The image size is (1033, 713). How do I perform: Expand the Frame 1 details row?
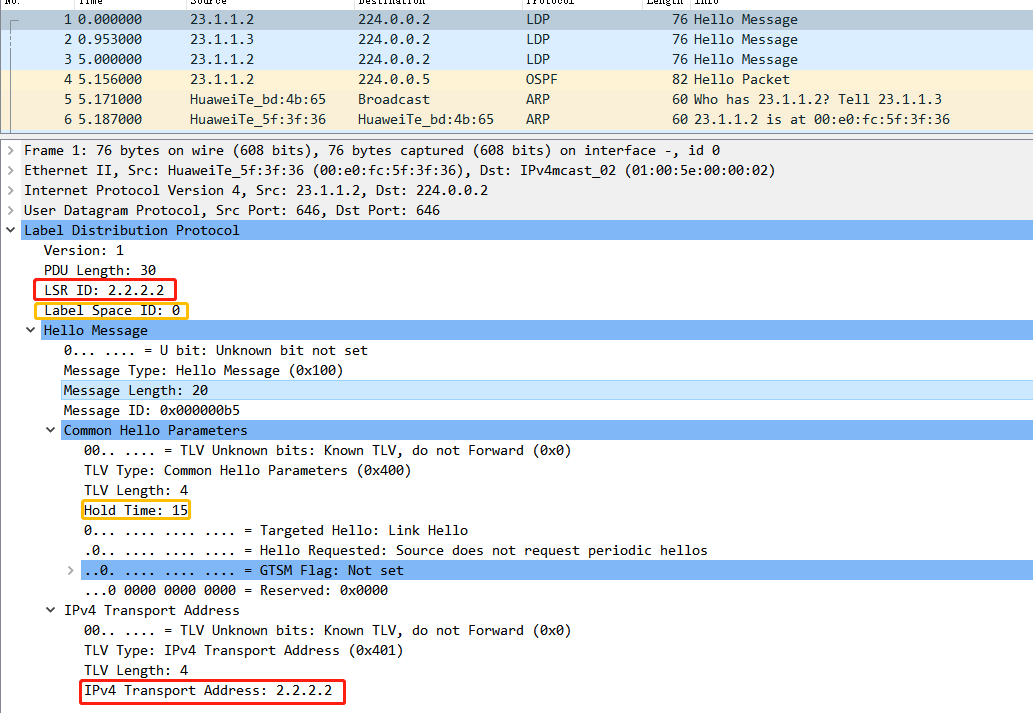point(11,150)
